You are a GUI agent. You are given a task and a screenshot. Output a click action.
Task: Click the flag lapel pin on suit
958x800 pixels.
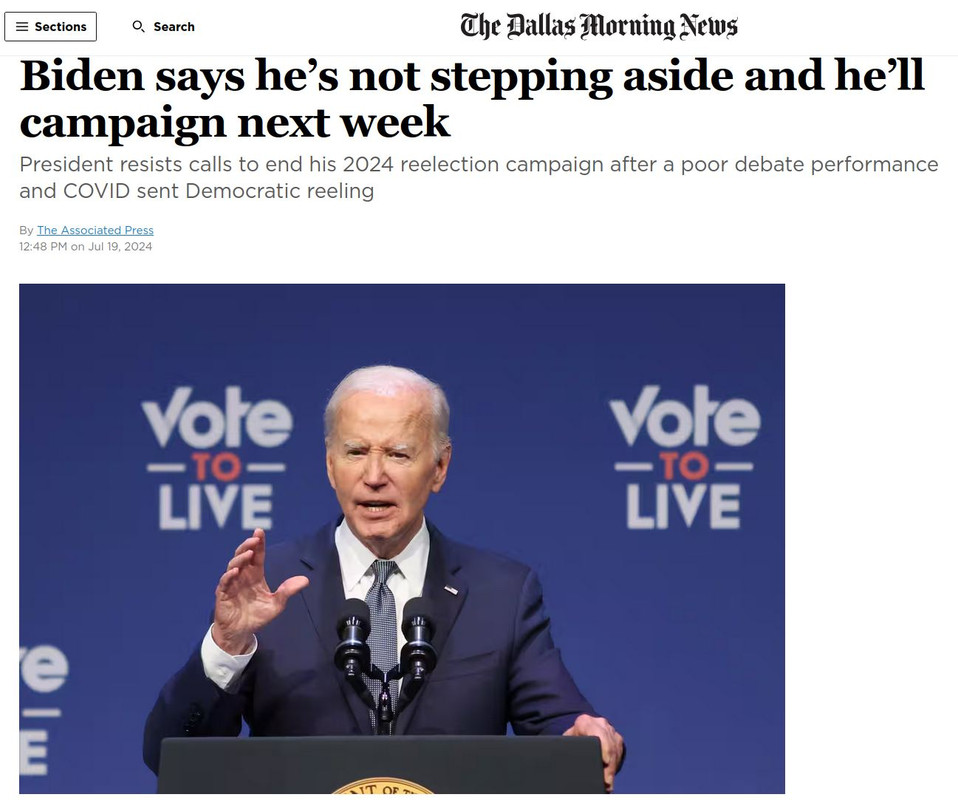click(x=451, y=590)
